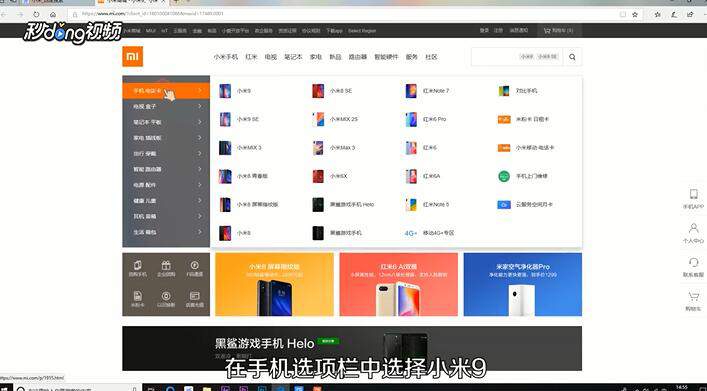Click the 黑鲨游戏手机 Helo thumbnail
The image size is (707, 391).
click(318, 204)
